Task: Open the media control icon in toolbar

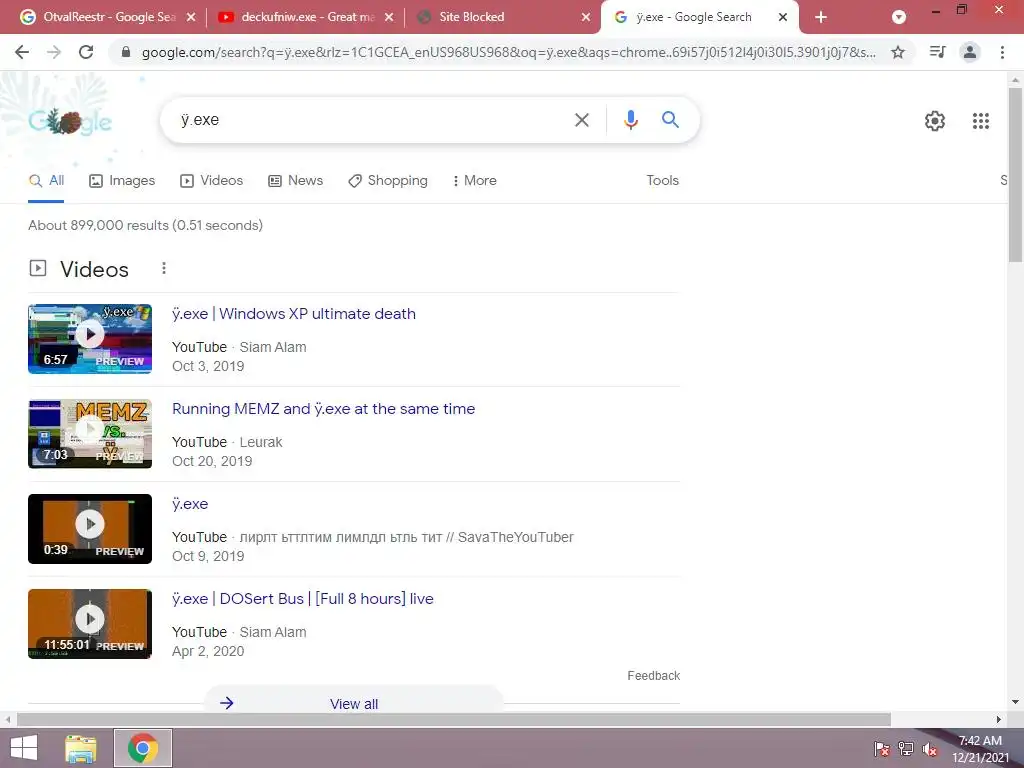Action: pyautogui.click(x=937, y=52)
